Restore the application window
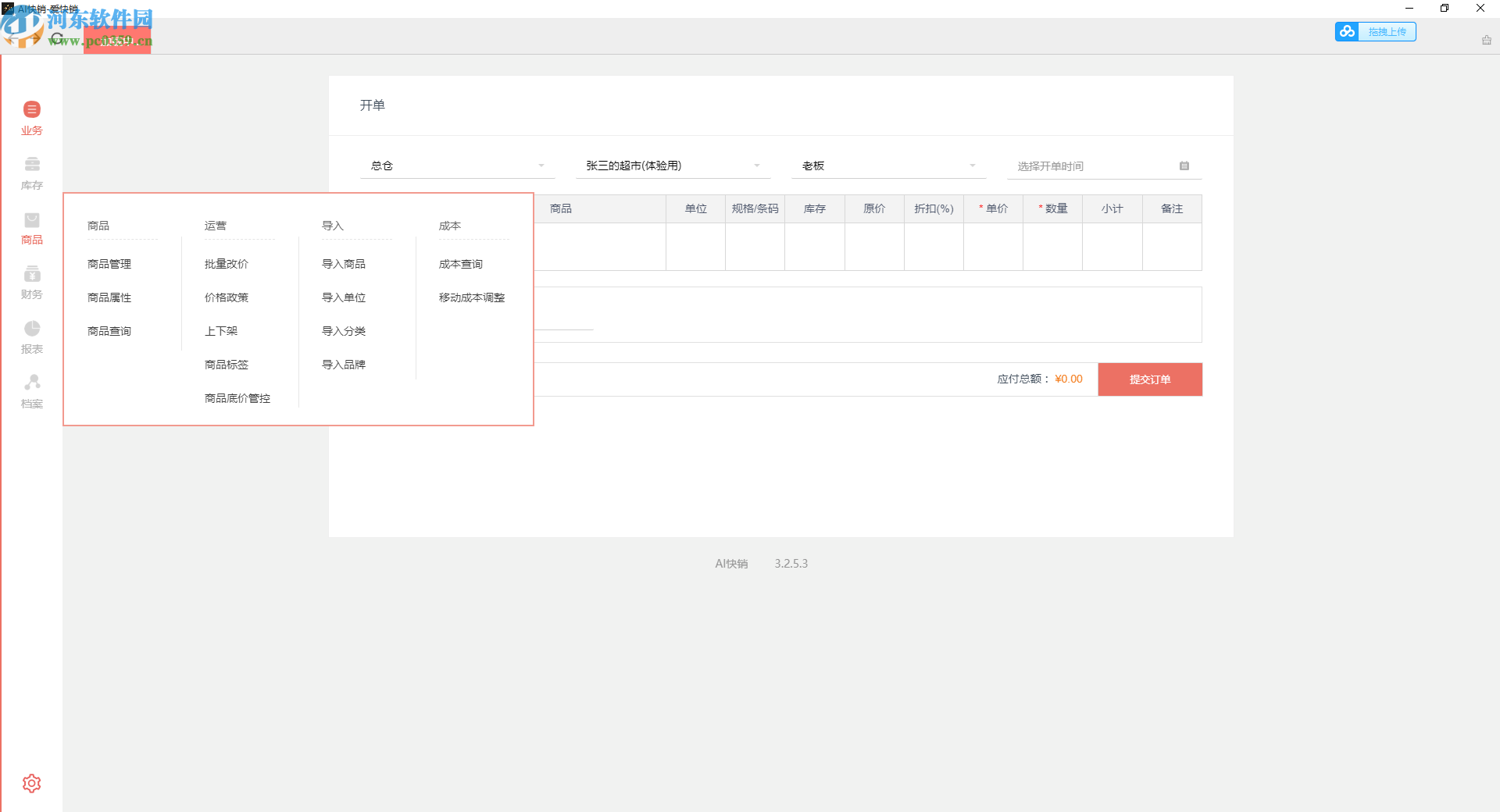Image resolution: width=1500 pixels, height=812 pixels. tap(1445, 8)
